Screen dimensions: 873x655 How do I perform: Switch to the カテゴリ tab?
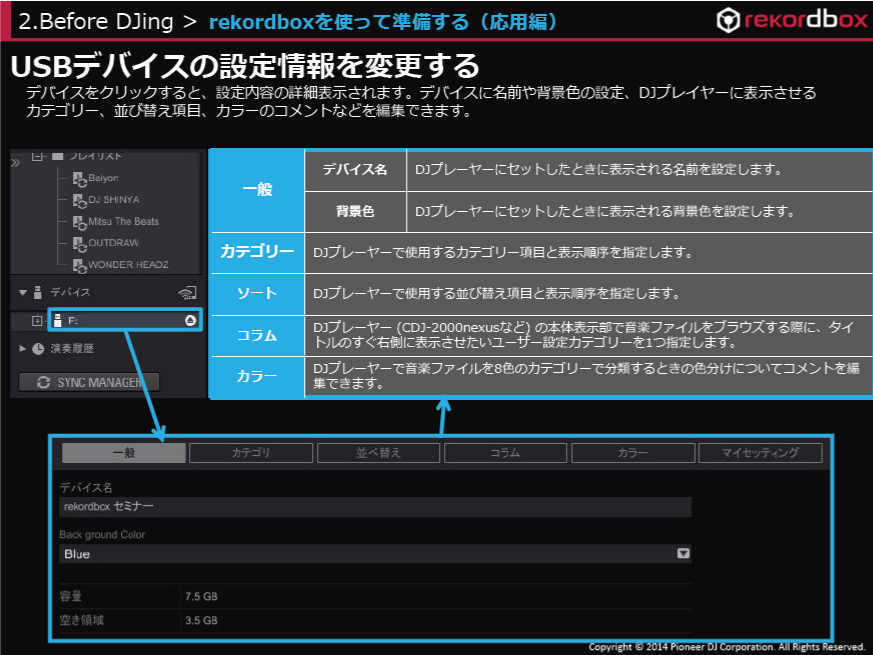coord(251,453)
